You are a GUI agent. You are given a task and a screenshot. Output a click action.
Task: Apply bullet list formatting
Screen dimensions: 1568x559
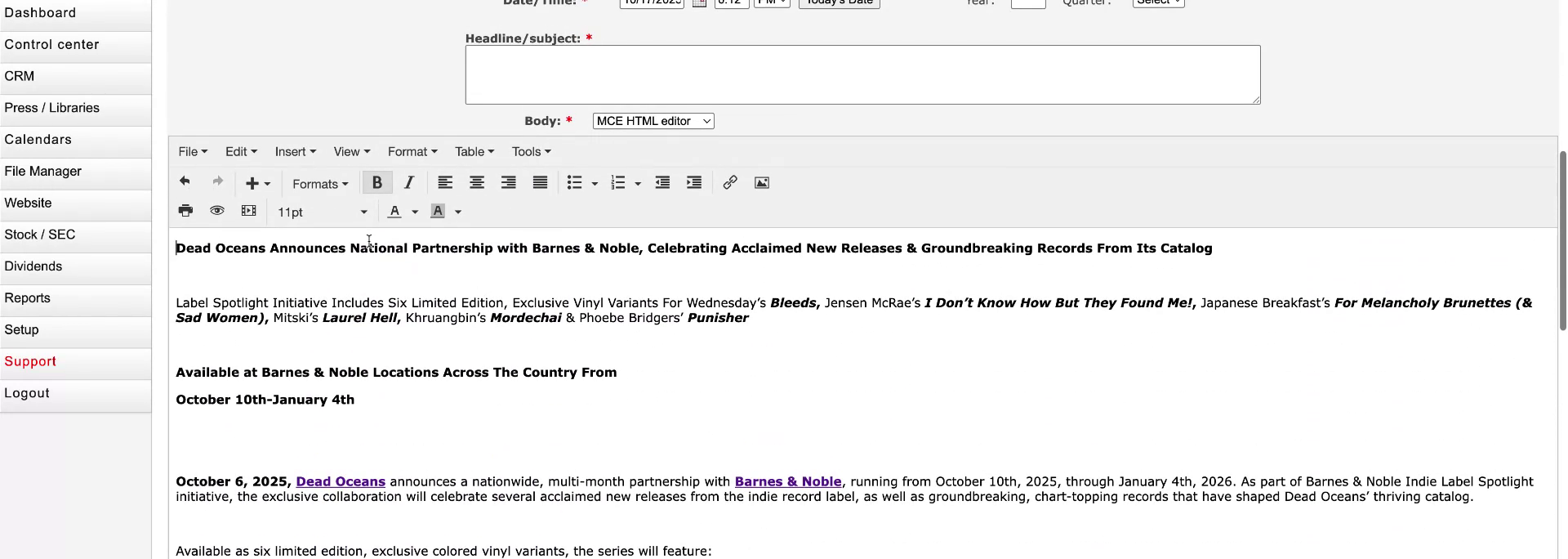pos(575,182)
